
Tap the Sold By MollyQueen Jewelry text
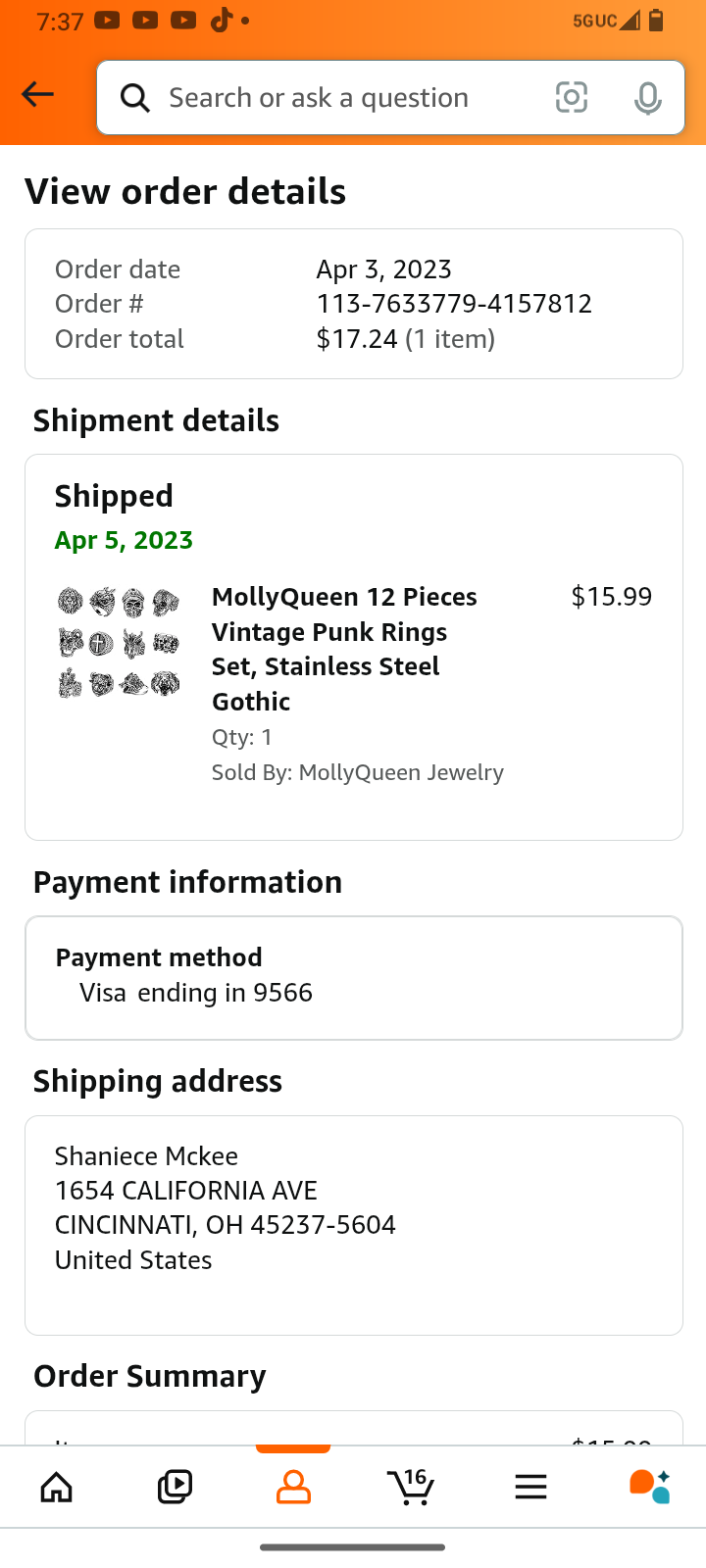pos(358,772)
